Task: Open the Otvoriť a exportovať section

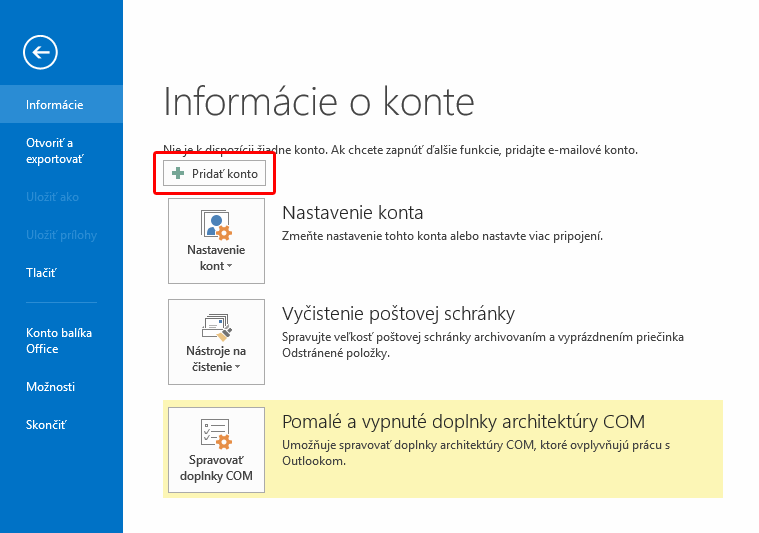Action: pyautogui.click(x=55, y=151)
